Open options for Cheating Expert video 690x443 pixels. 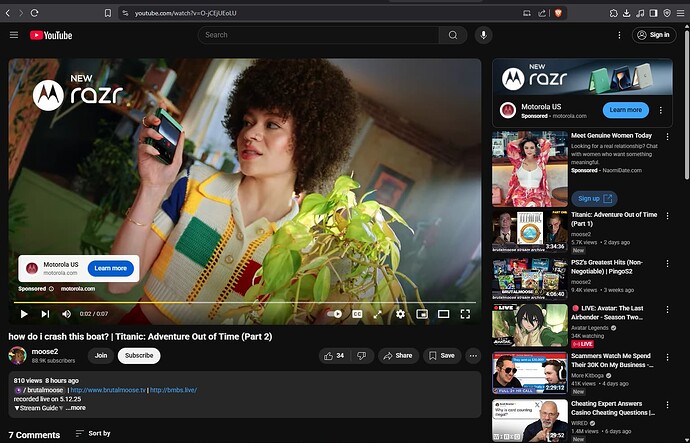tap(667, 405)
